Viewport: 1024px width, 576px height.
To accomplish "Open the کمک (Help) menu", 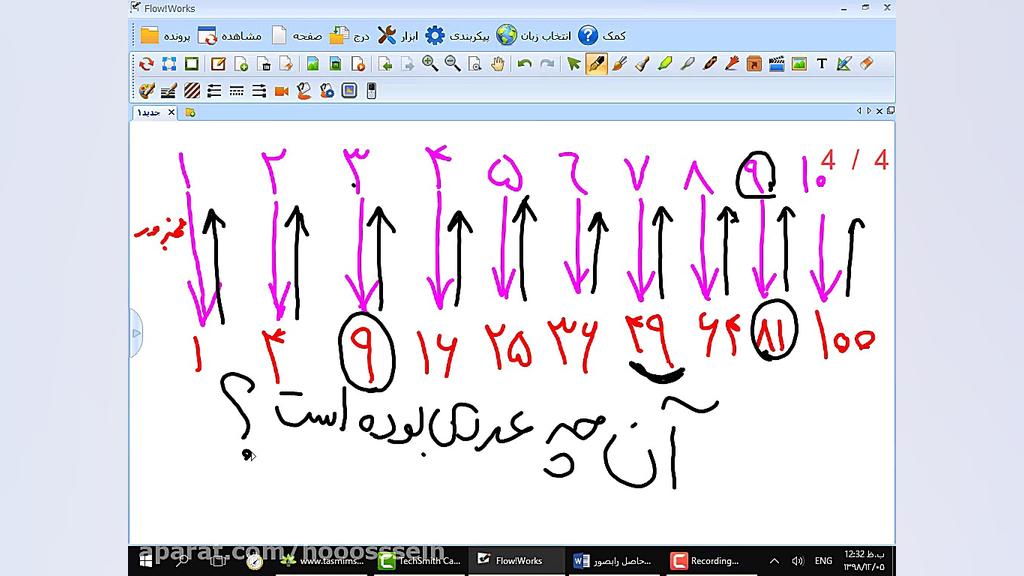I will coord(602,36).
